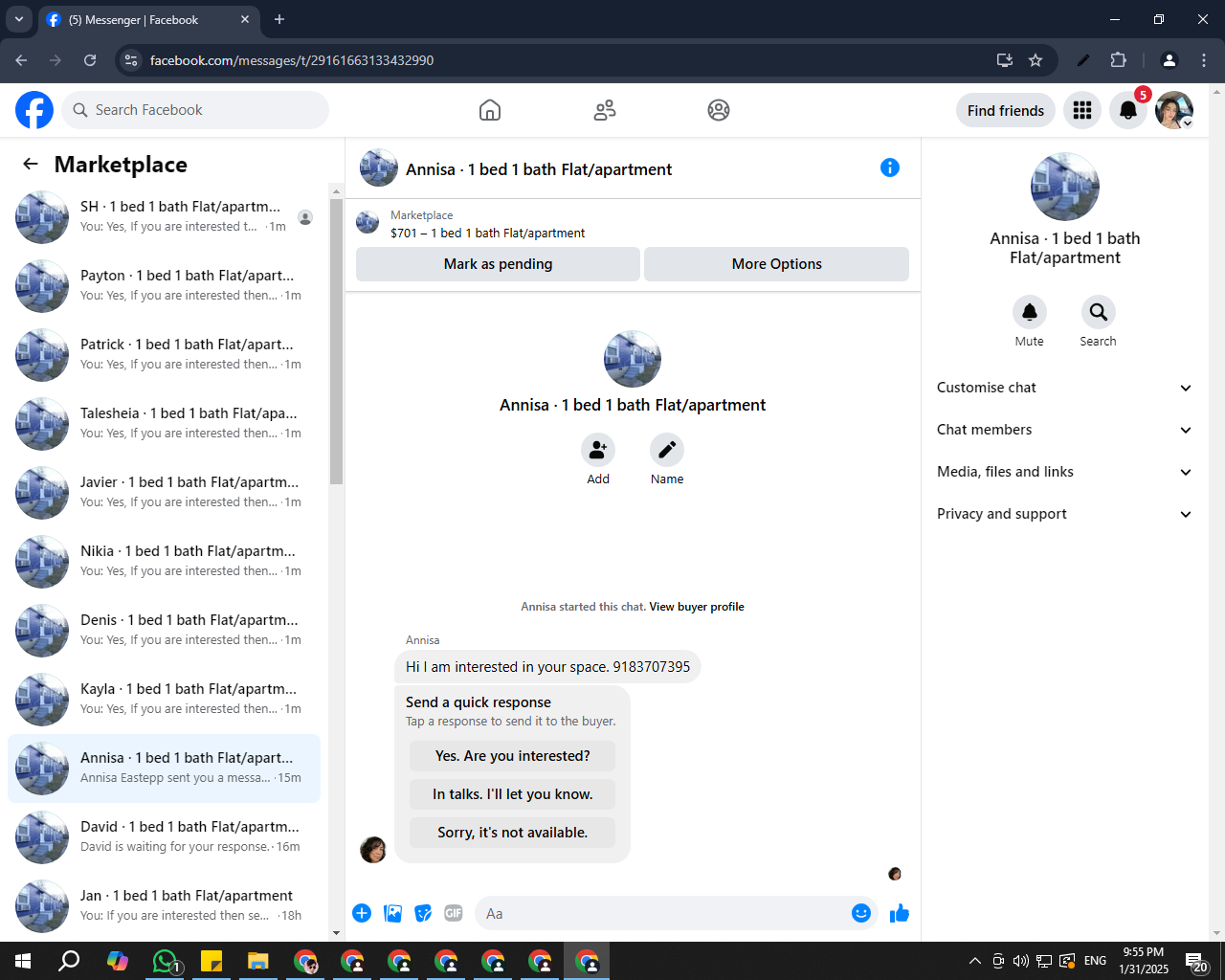Screen dimensions: 1225x980
Task: Select the Messenger | Facebook browser tab
Action: [148, 19]
